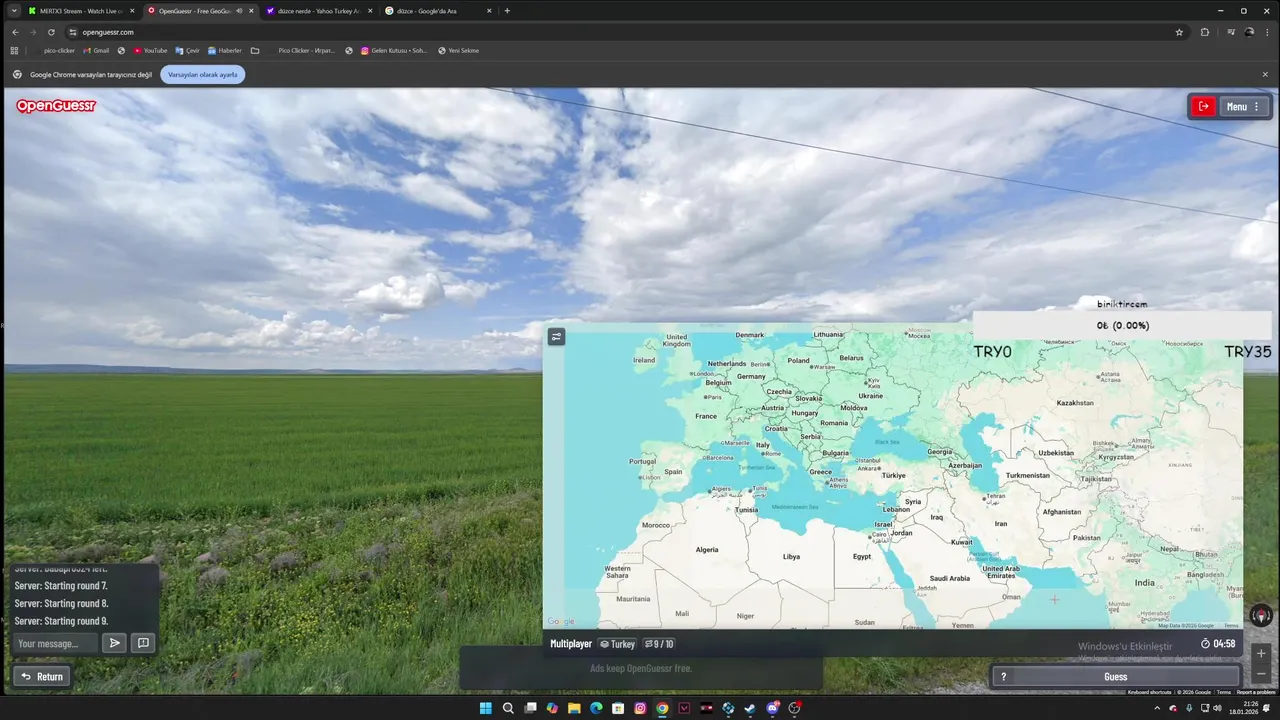Click the 04:58 round timer
Viewport: 1280px width, 720px height.
[1218, 644]
